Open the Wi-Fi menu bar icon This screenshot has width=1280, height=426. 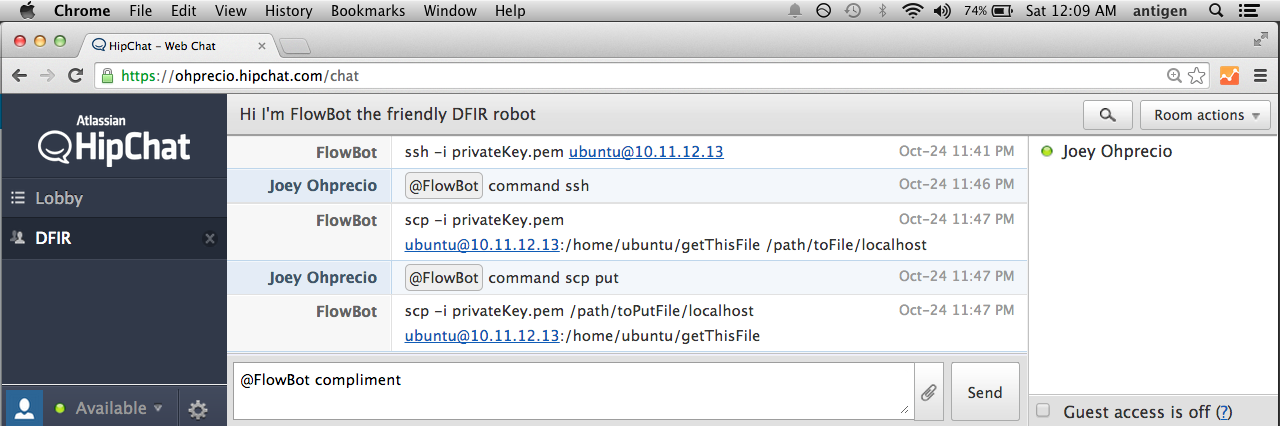click(x=911, y=11)
